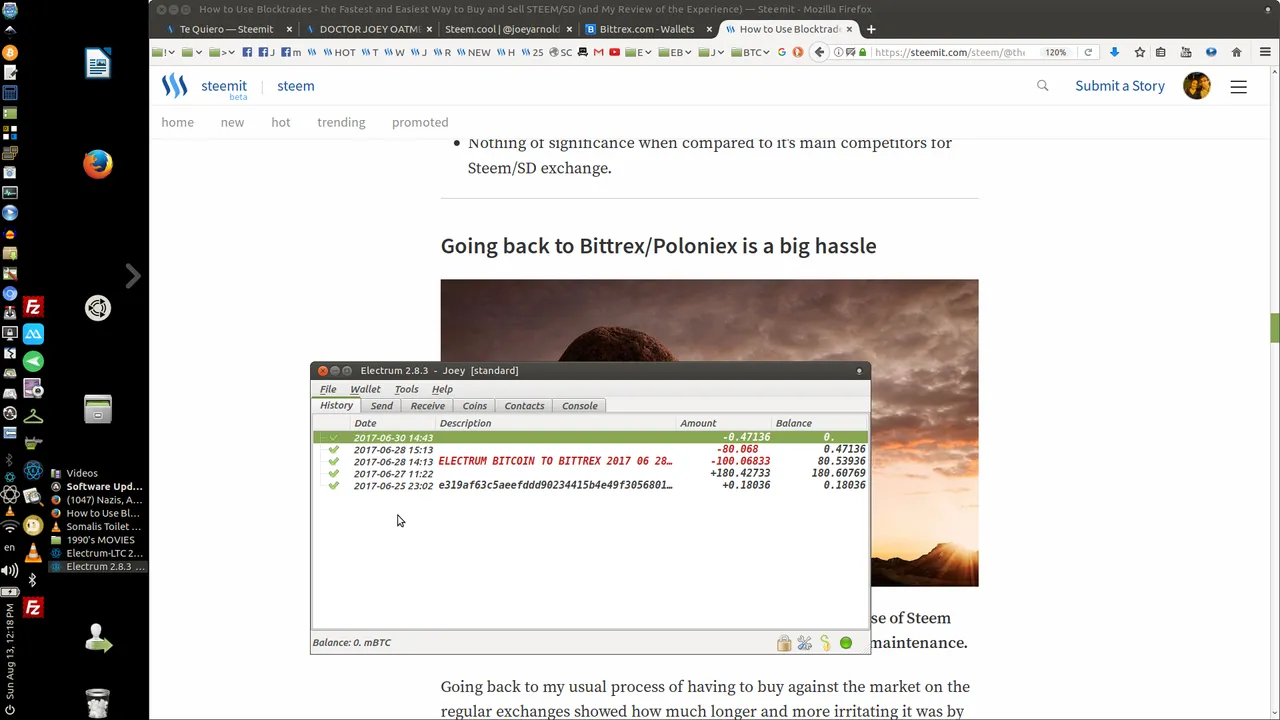Switch to Electrum-LTC window in list

click(x=97, y=553)
